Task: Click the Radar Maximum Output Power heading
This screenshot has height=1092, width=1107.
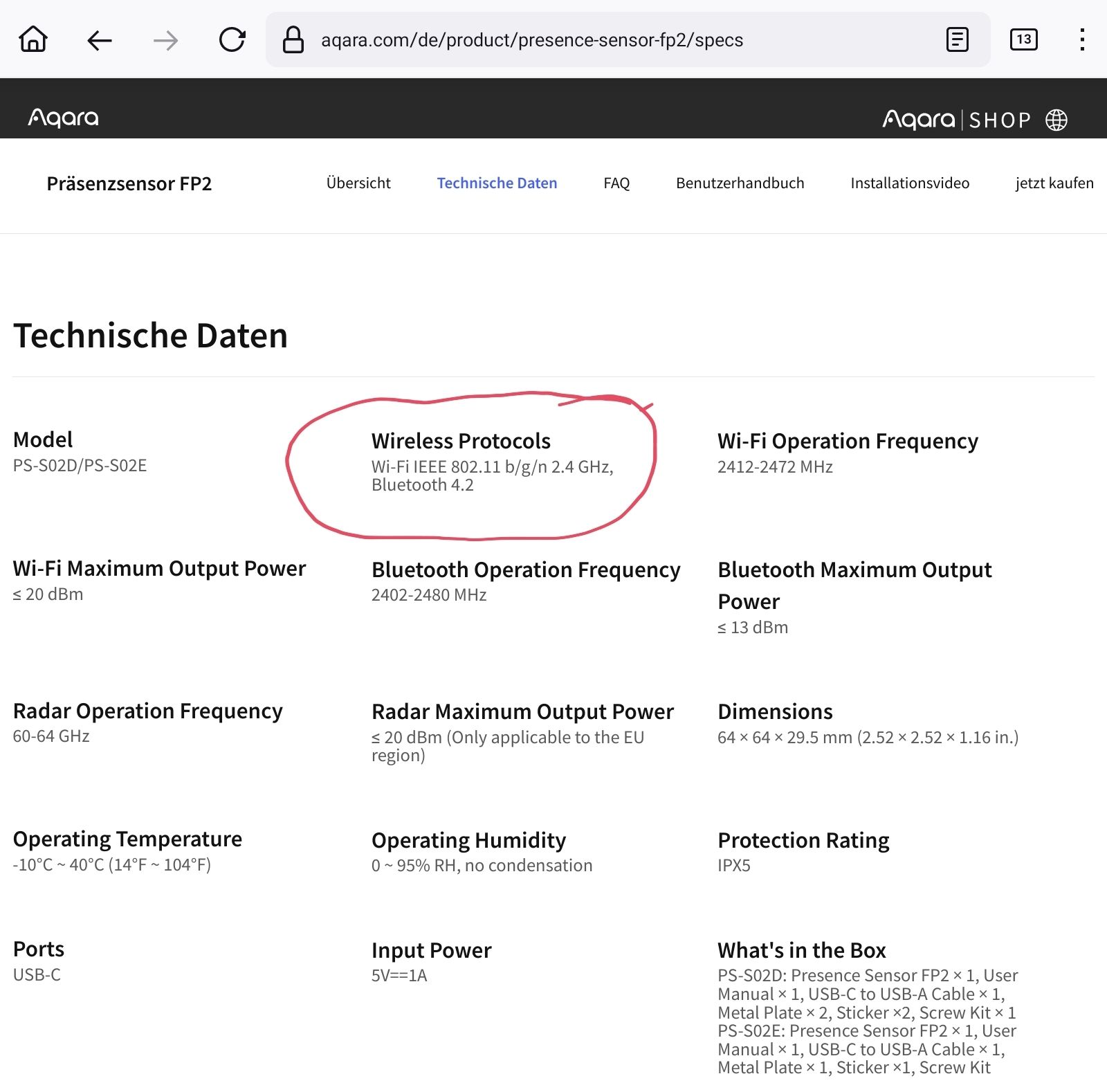Action: coord(522,711)
